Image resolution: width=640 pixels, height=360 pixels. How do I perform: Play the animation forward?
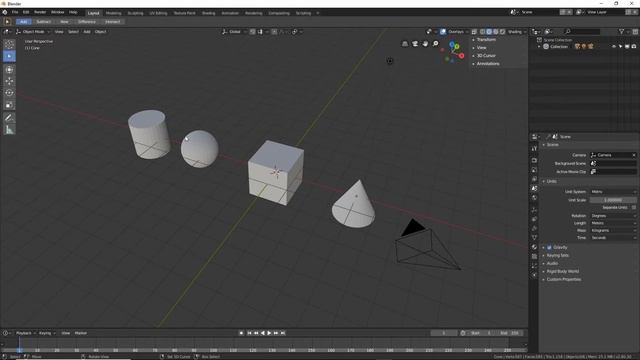pyautogui.click(x=269, y=333)
